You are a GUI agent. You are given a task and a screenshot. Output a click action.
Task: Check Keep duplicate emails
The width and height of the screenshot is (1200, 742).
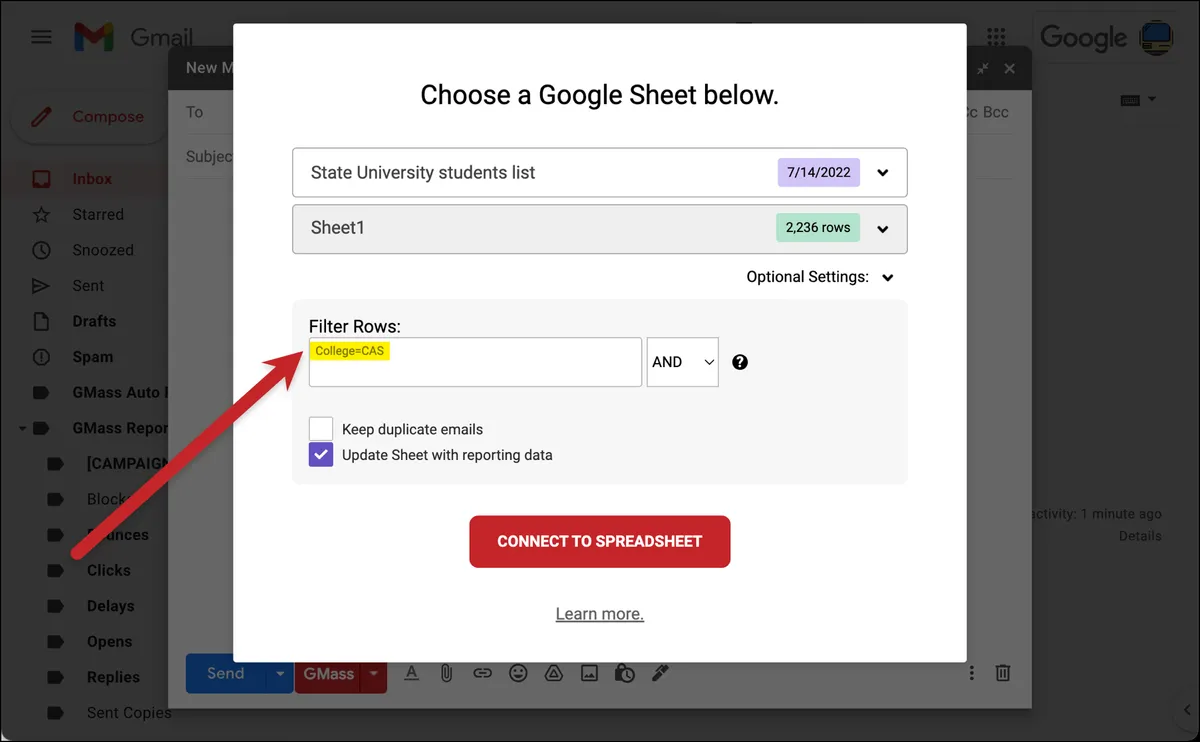(321, 429)
